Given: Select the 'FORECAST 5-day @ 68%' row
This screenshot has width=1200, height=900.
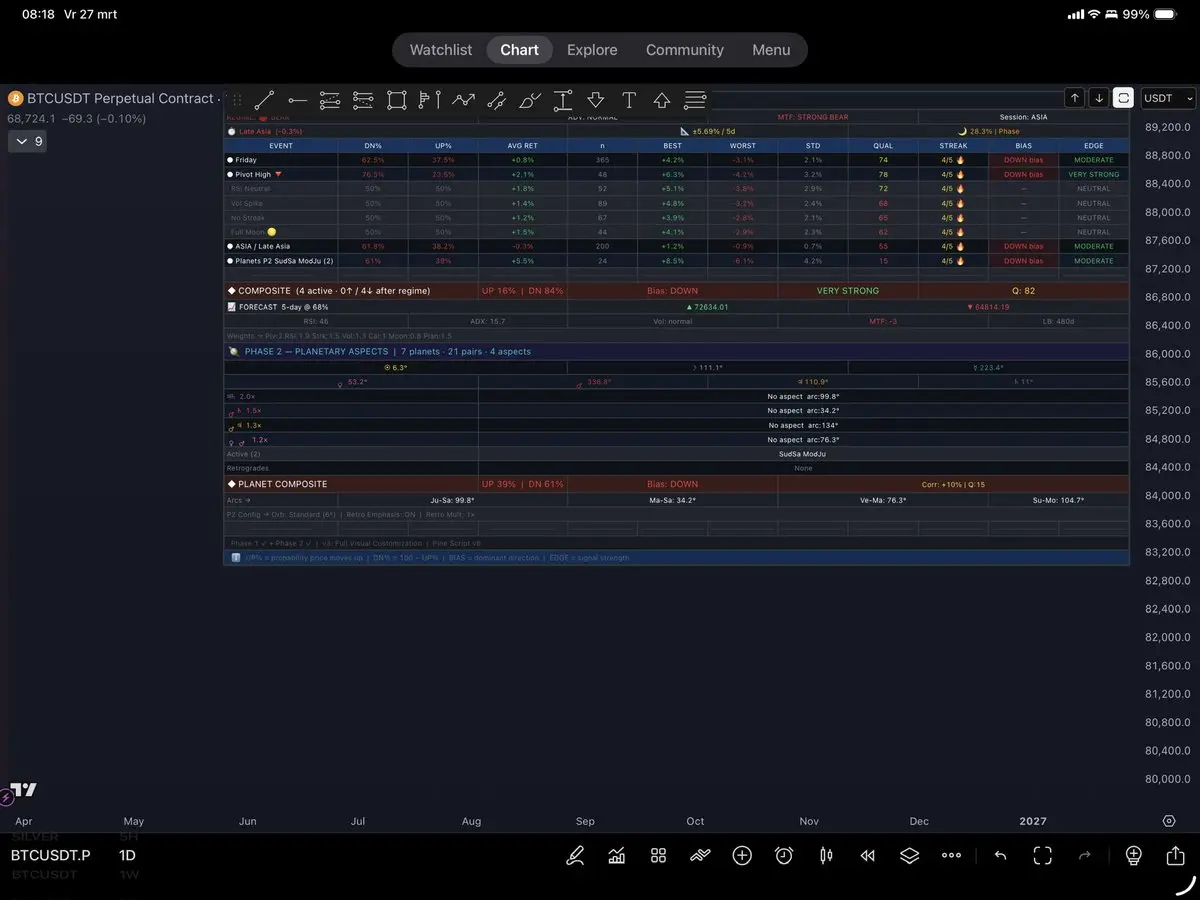Looking at the screenshot, I should [676, 307].
